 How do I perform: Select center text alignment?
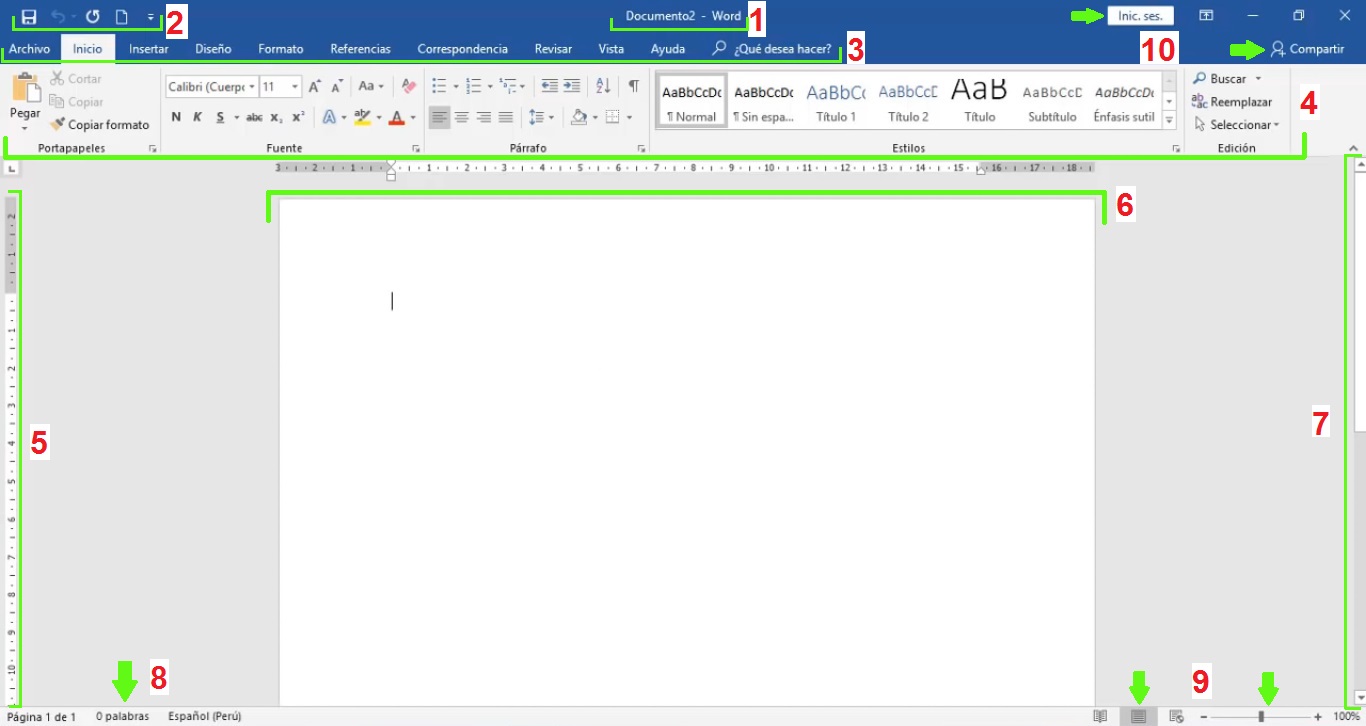click(461, 117)
